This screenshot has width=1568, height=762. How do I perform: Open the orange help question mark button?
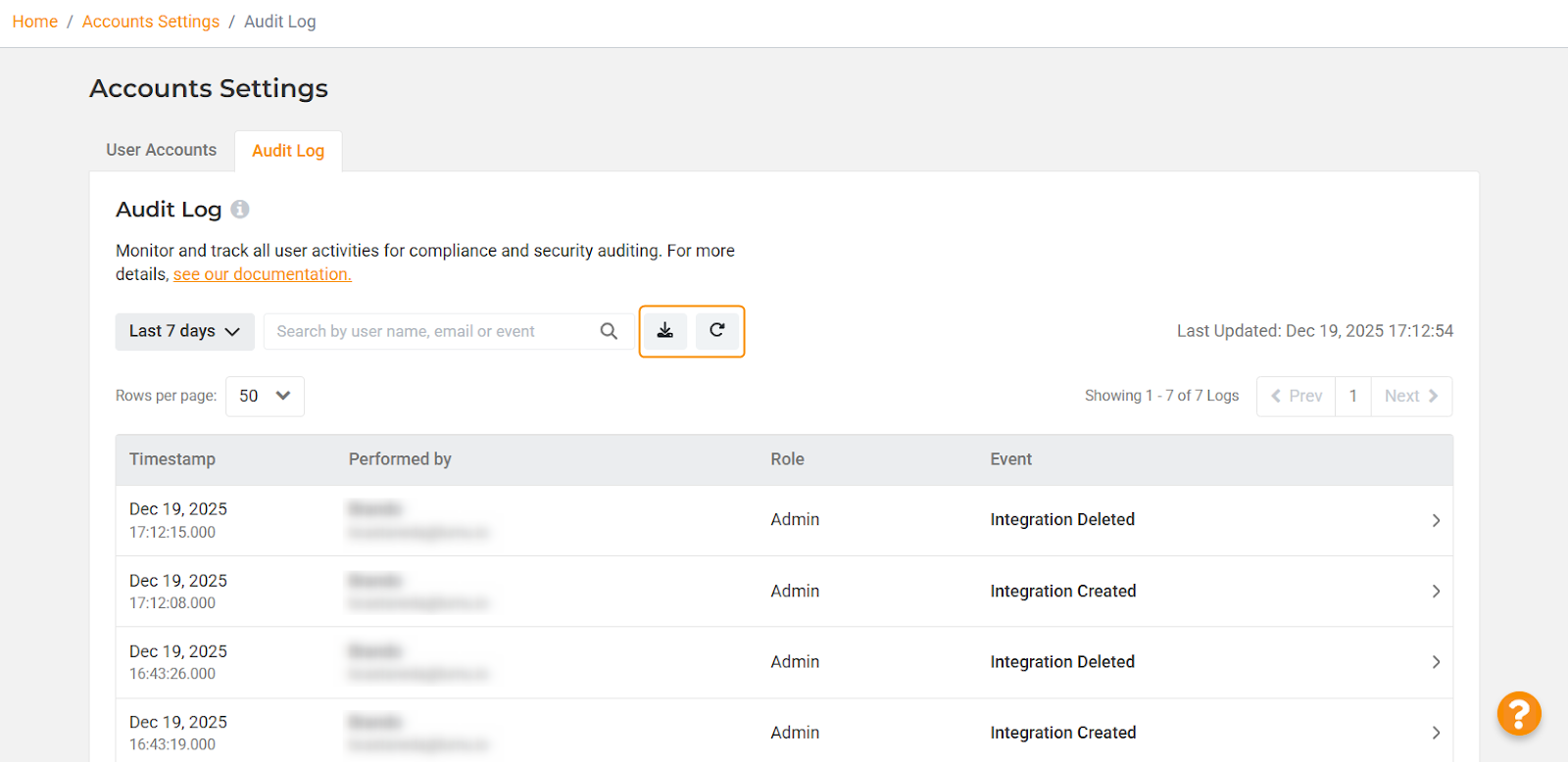coord(1518,713)
